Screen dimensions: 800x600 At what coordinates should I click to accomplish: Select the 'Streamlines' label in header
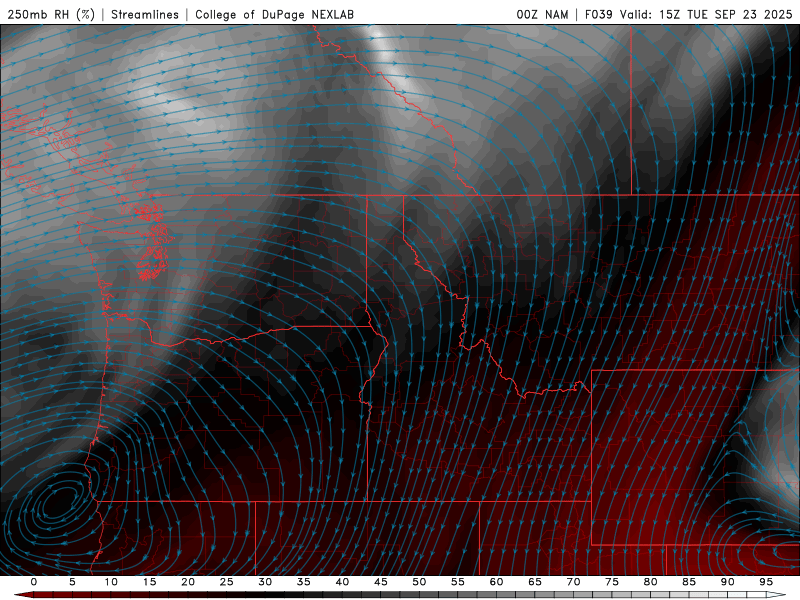(145, 14)
